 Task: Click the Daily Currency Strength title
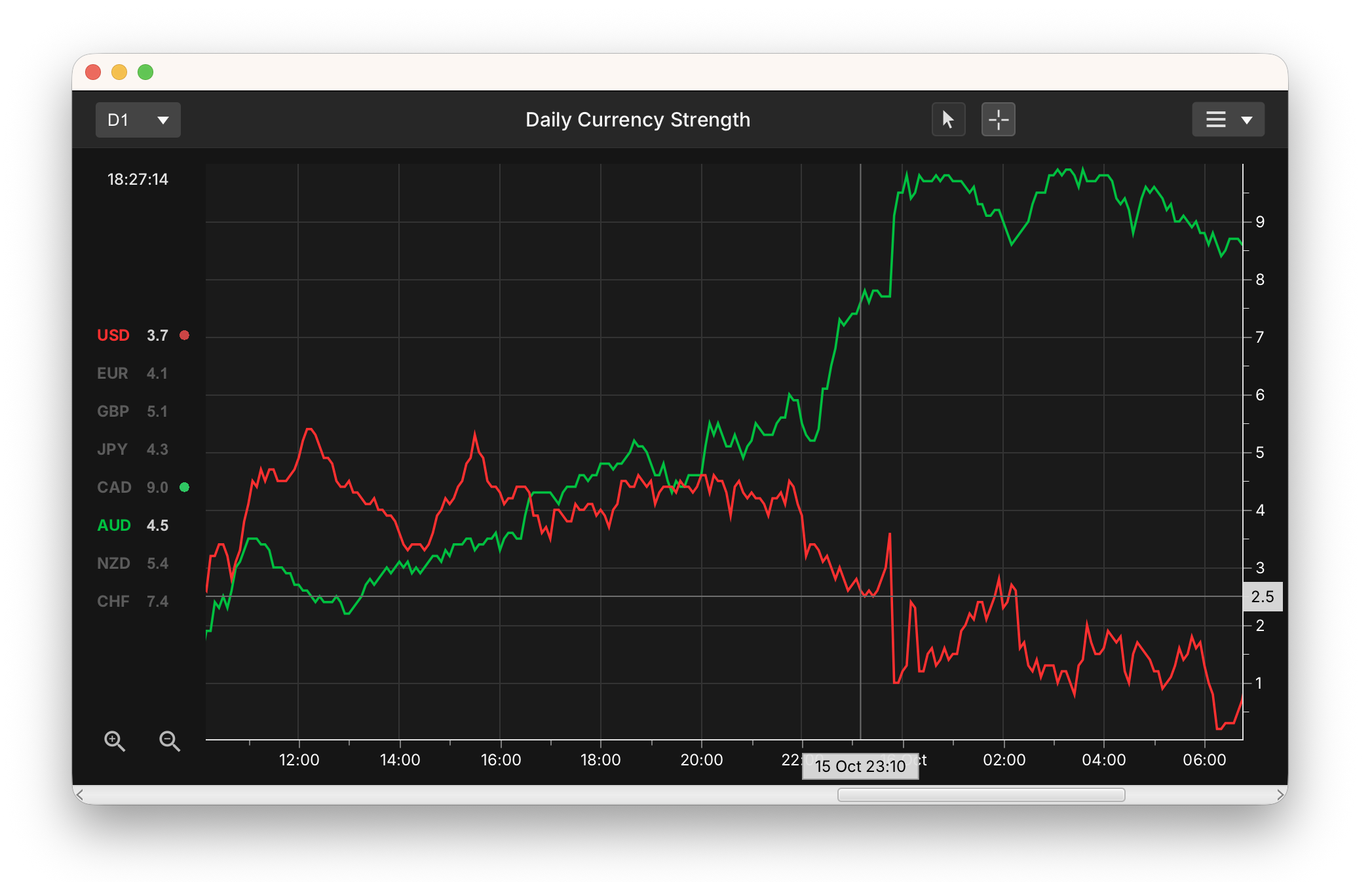coord(638,120)
